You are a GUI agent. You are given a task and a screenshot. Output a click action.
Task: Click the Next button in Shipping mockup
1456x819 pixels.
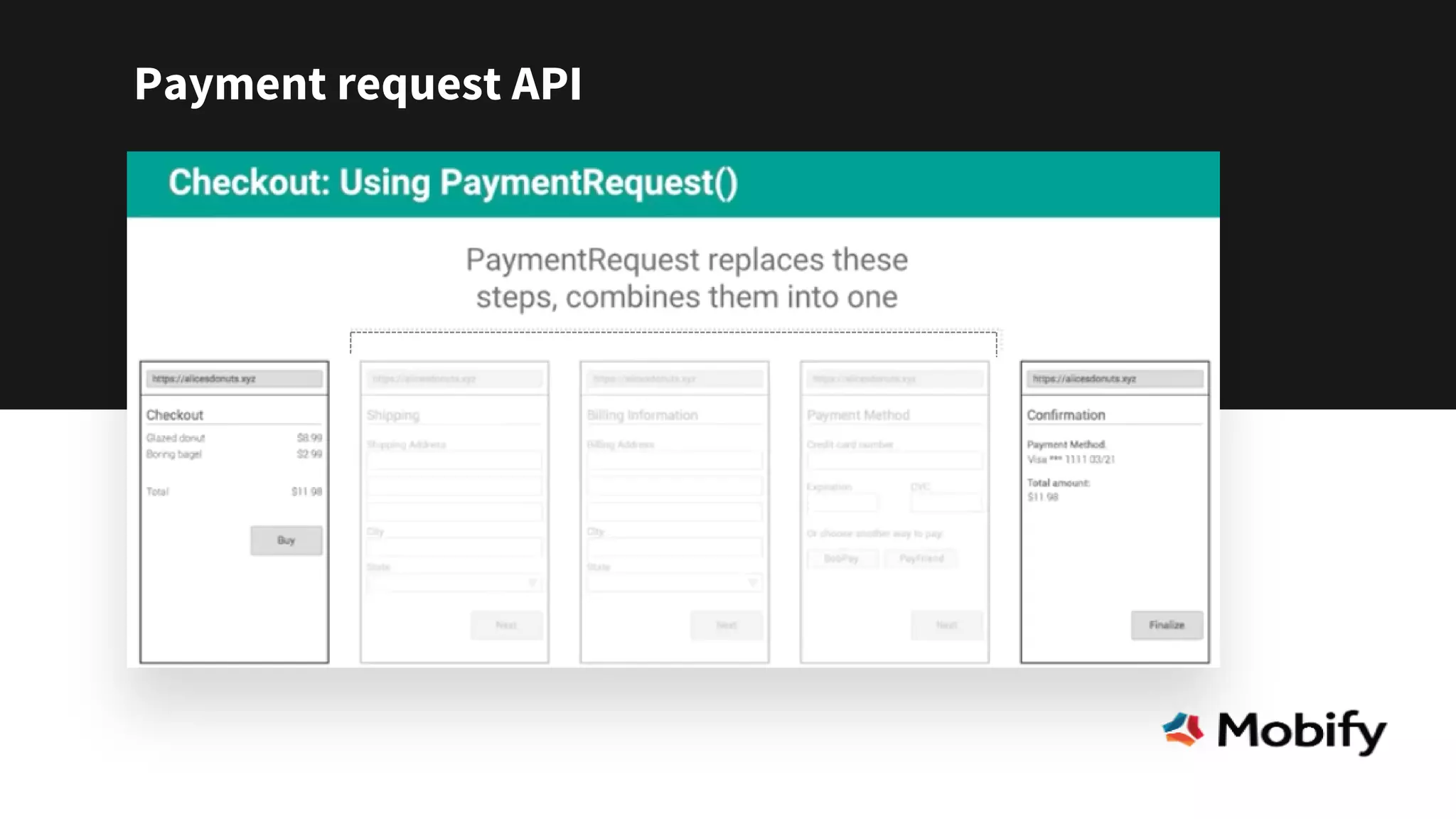click(506, 625)
